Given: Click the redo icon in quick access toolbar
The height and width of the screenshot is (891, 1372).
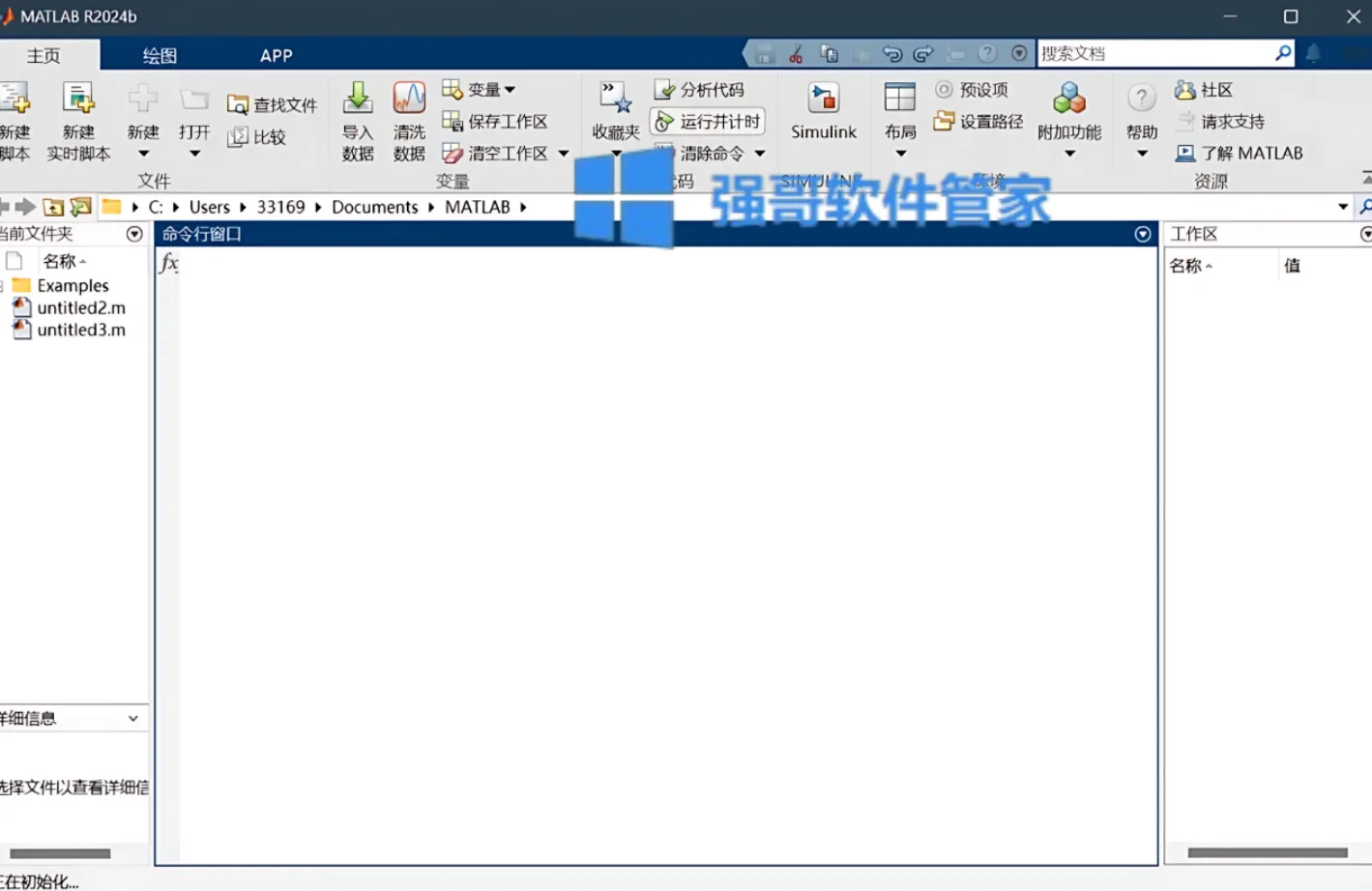Looking at the screenshot, I should [923, 54].
